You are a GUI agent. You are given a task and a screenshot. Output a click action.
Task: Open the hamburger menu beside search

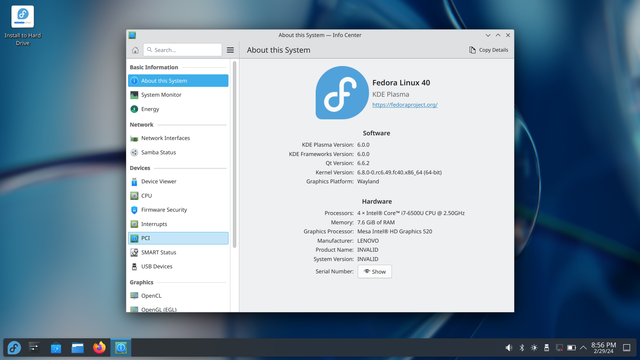tap(230, 50)
